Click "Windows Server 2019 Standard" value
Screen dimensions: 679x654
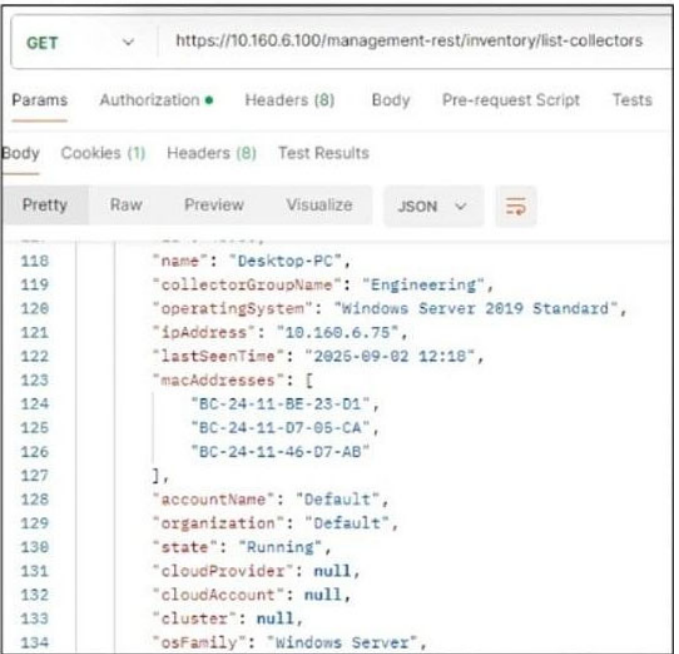[x=476, y=309]
